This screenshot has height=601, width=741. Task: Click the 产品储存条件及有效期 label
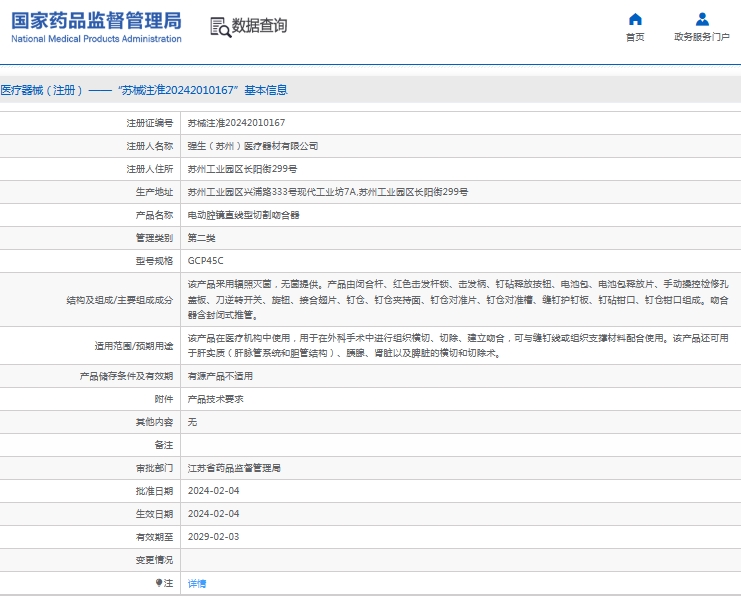(127, 377)
